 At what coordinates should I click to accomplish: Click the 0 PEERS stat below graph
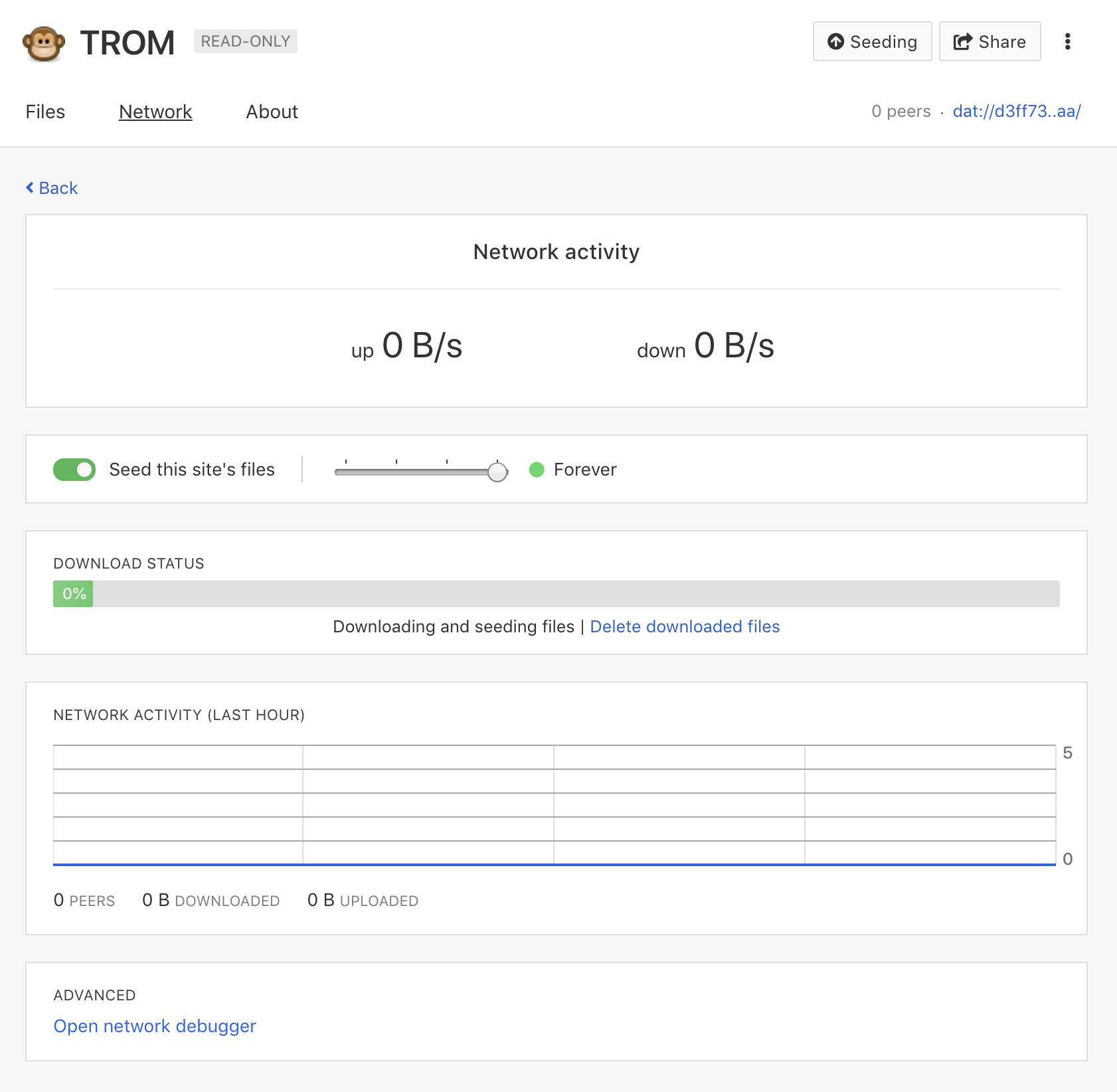(x=84, y=900)
